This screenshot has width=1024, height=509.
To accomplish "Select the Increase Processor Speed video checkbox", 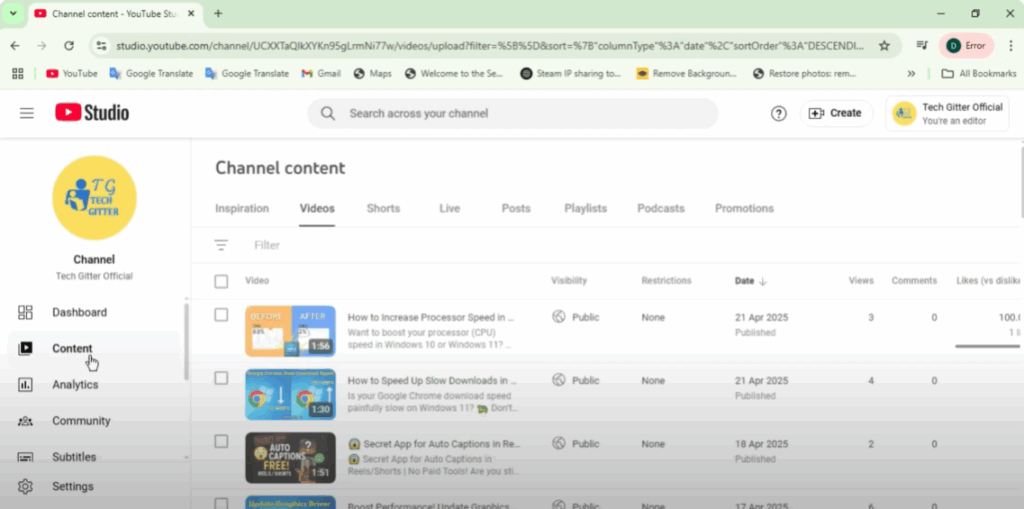I will pyautogui.click(x=222, y=315).
